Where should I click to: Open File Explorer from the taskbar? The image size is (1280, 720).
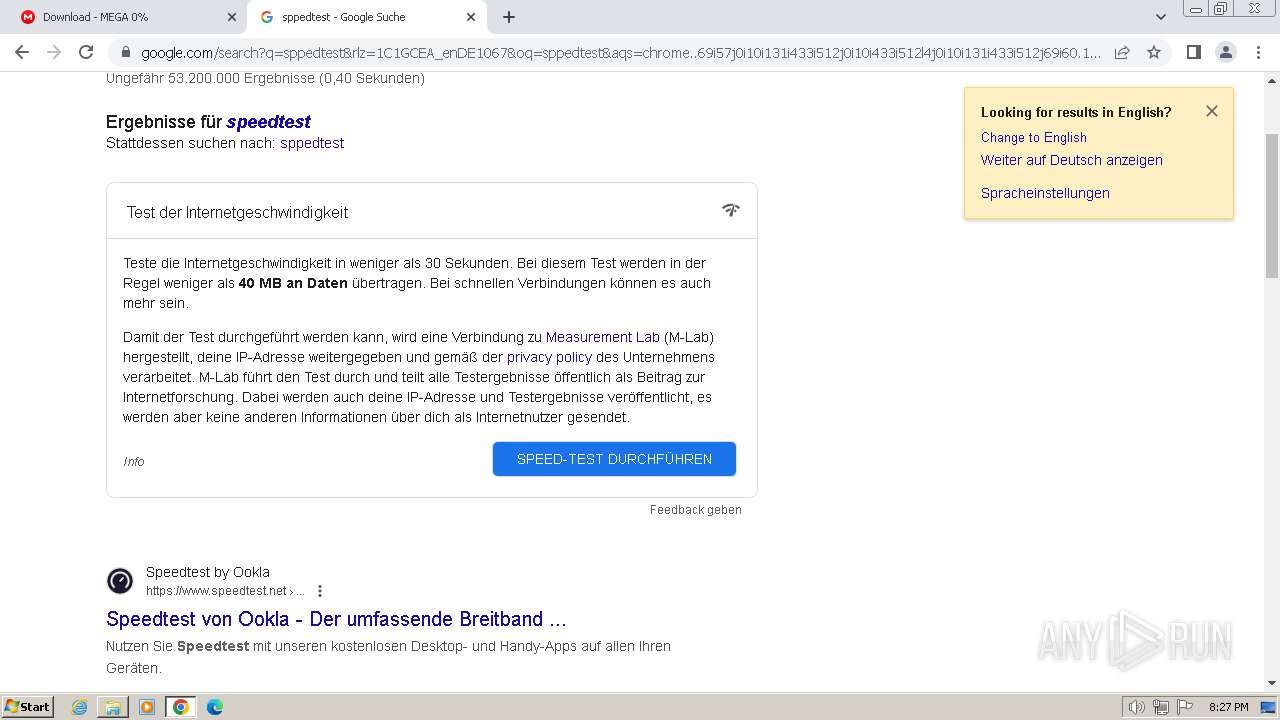pyautogui.click(x=113, y=707)
